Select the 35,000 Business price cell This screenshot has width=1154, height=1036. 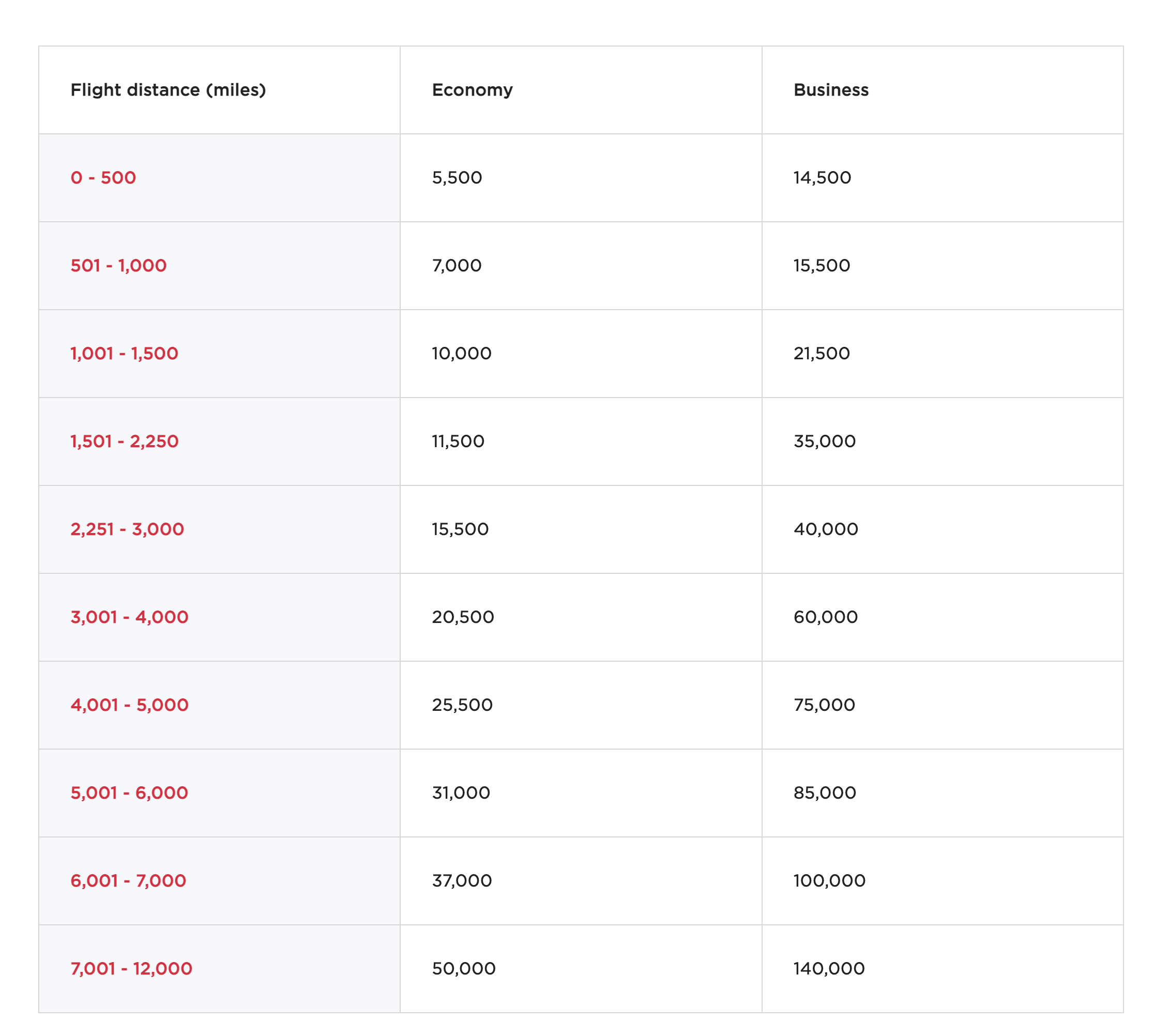tap(824, 441)
